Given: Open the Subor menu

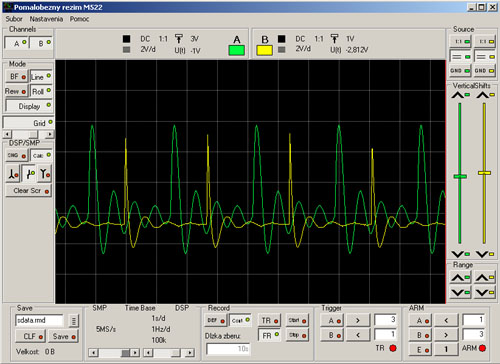Looking at the screenshot, I should coord(14,19).
